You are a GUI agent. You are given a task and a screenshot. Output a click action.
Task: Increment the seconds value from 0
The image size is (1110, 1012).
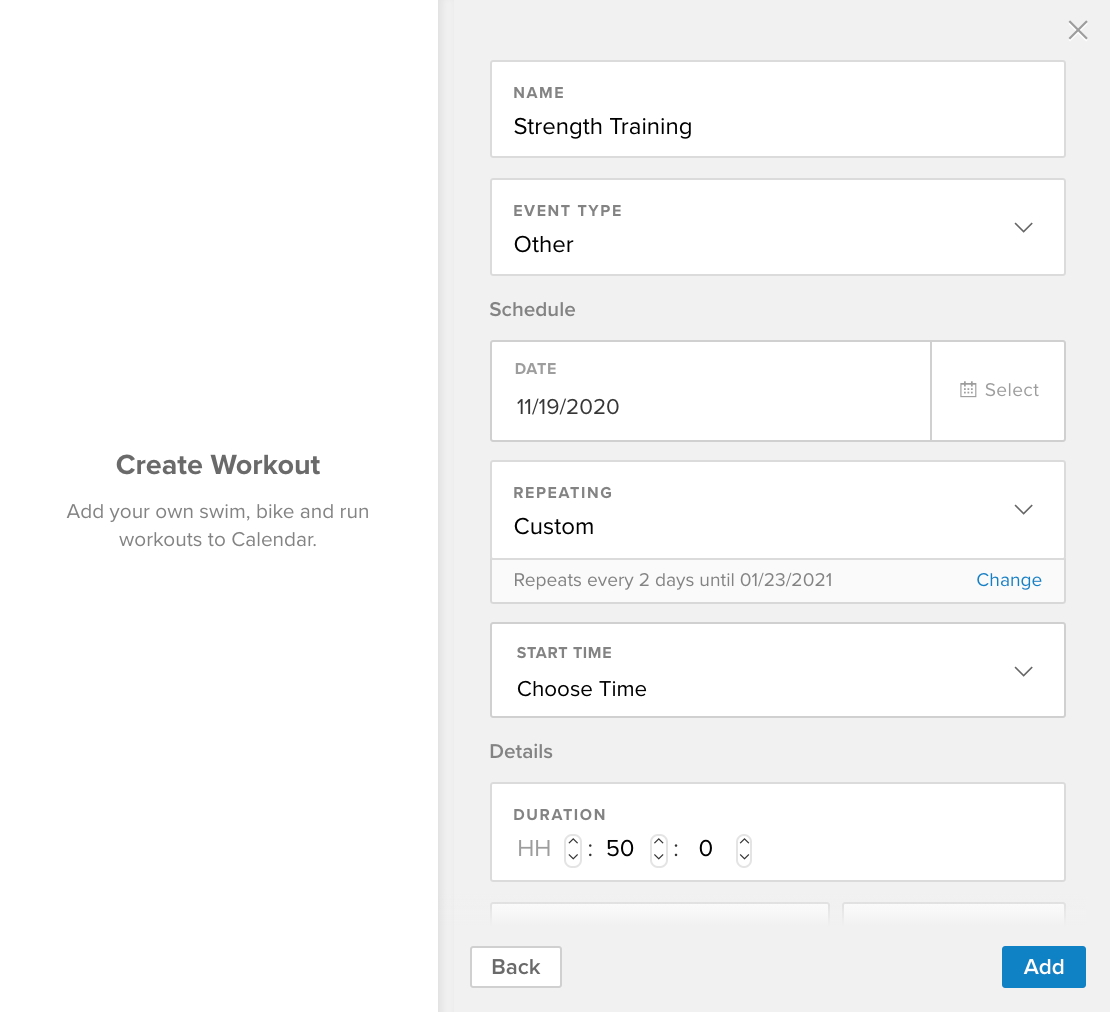click(x=744, y=841)
